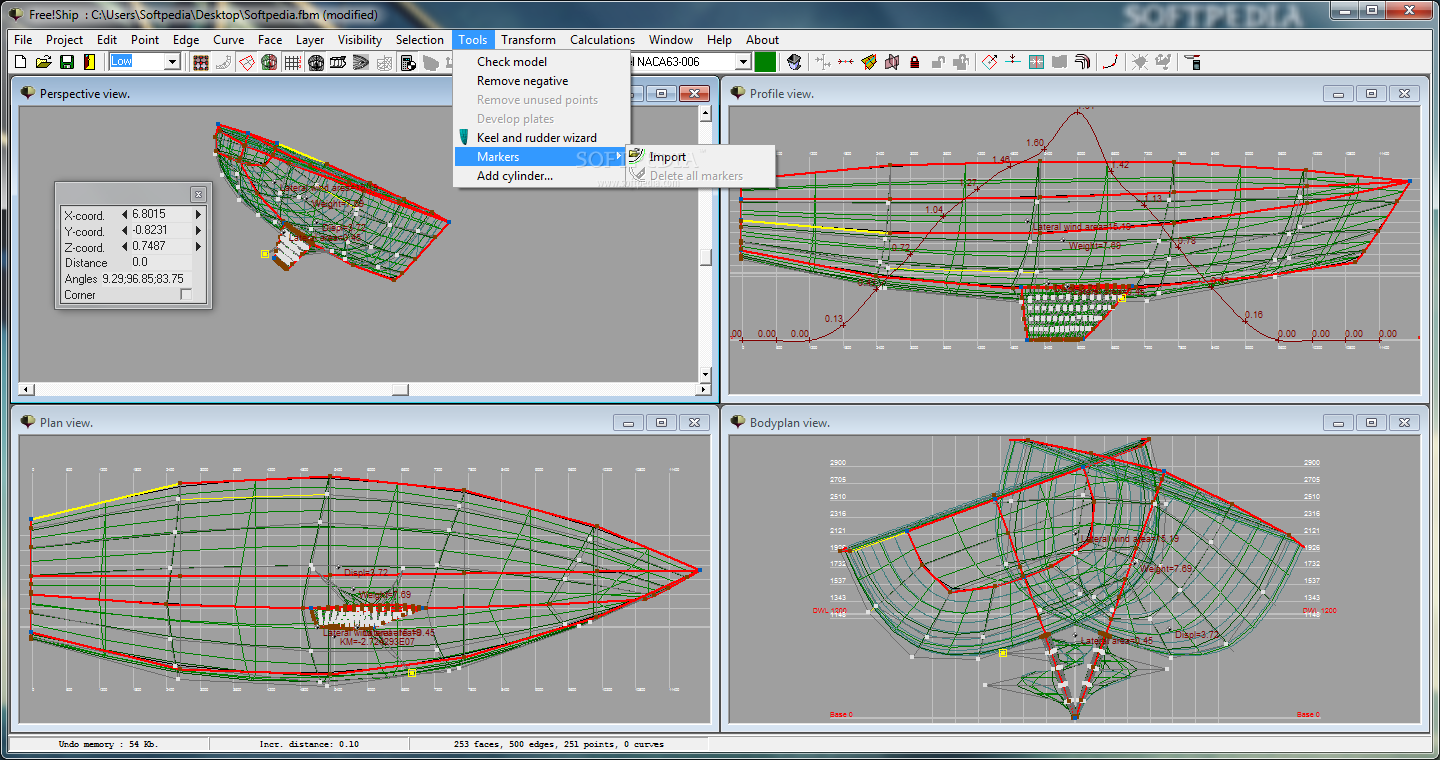Toggle show both hull sides icon

pos(269,62)
